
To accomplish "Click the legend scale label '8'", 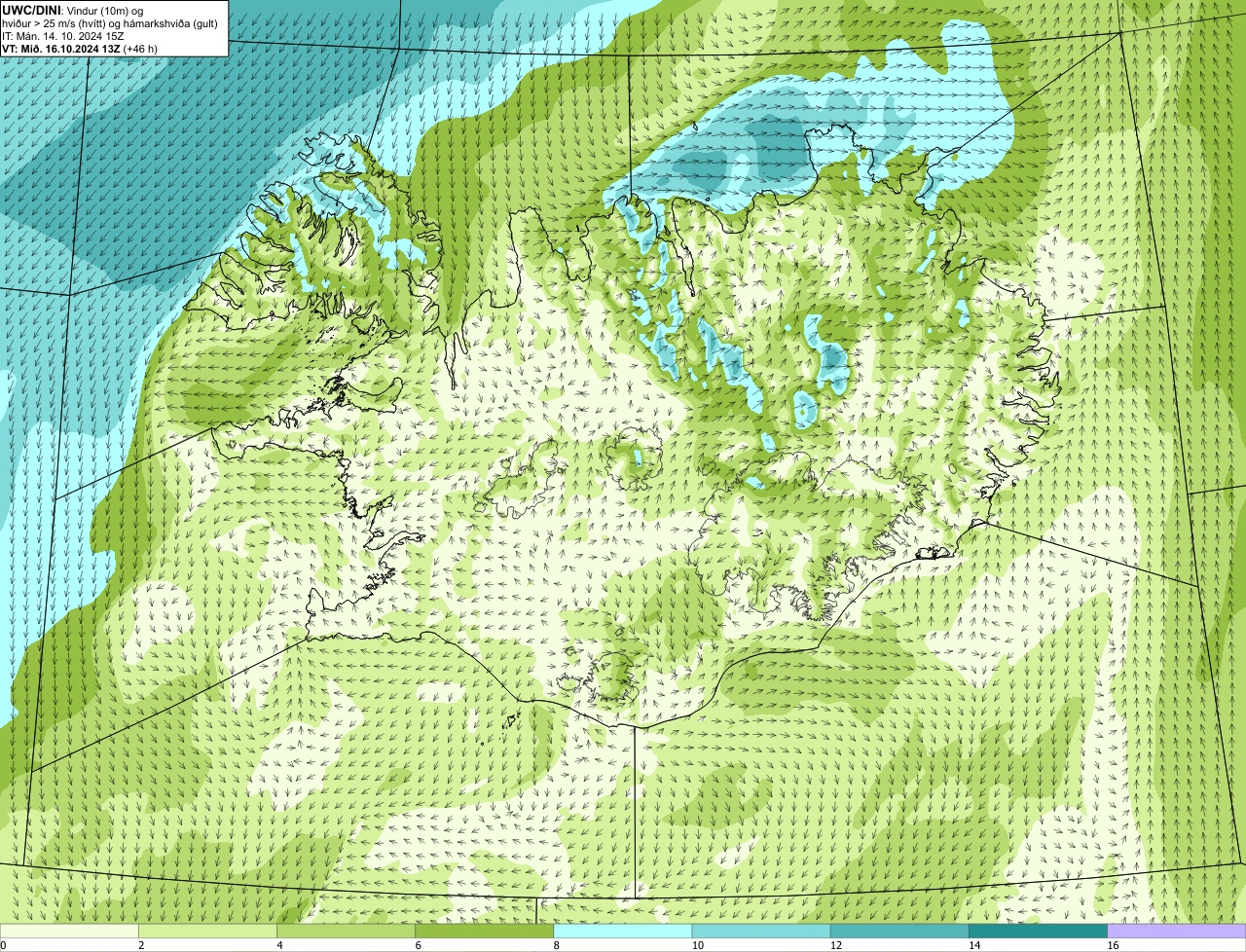I will [556, 945].
